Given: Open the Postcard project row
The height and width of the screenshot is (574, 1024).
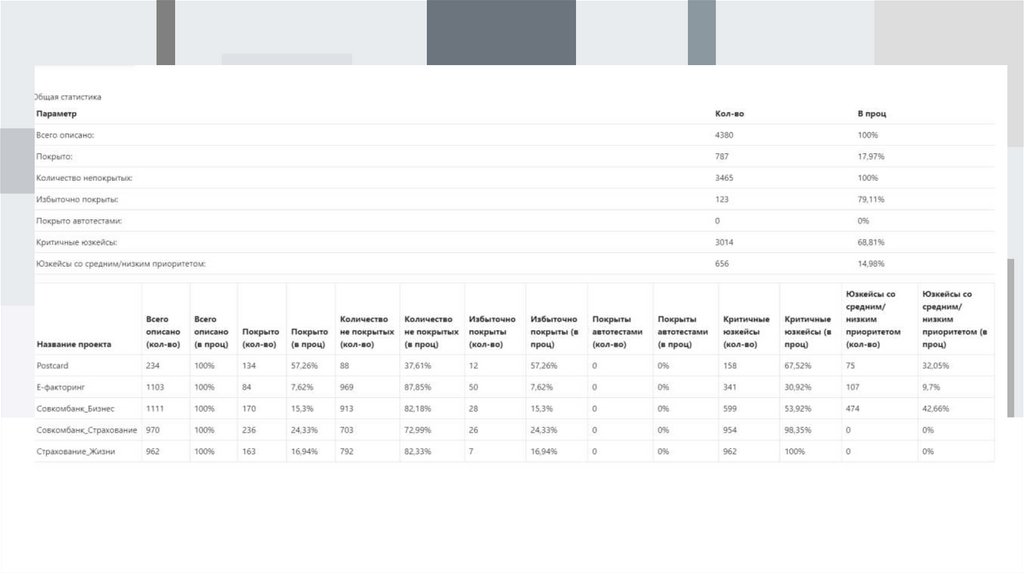Looking at the screenshot, I should coord(51,366).
